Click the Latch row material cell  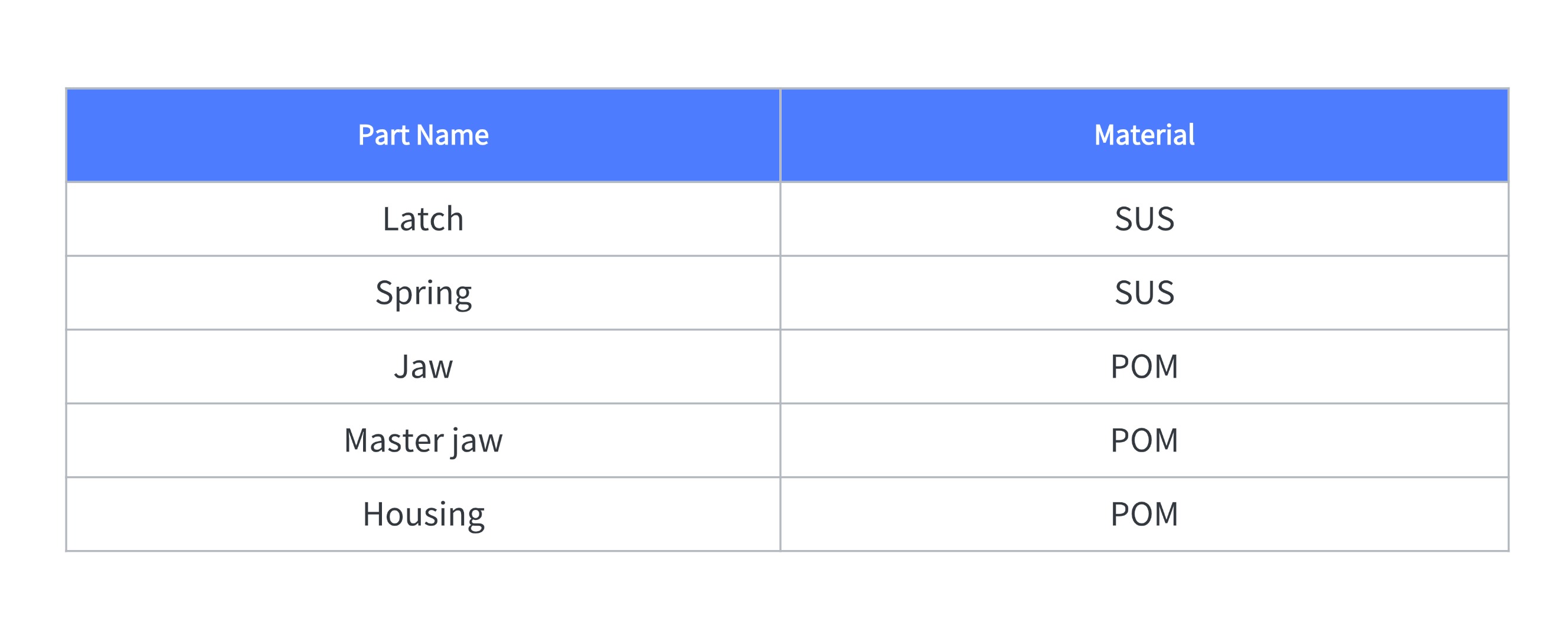(x=1144, y=219)
